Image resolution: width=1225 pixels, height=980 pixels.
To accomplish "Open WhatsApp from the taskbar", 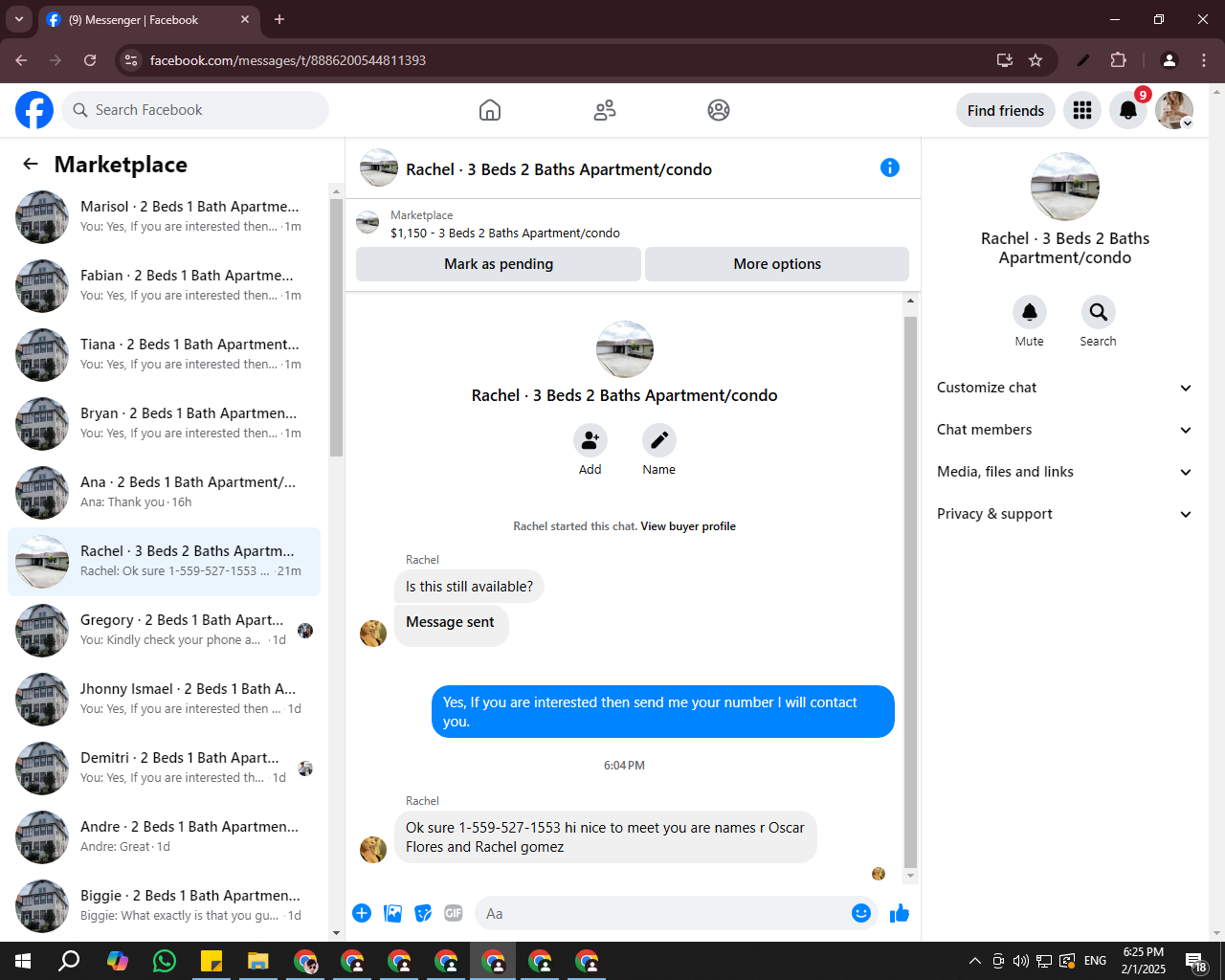I will (165, 960).
